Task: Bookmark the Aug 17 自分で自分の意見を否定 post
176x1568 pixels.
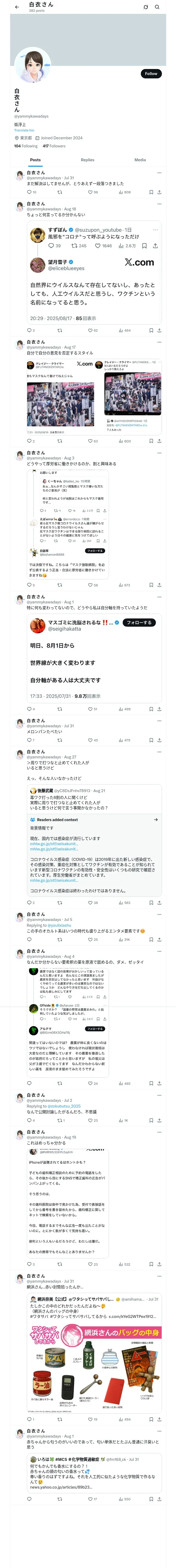Action: coord(151,441)
